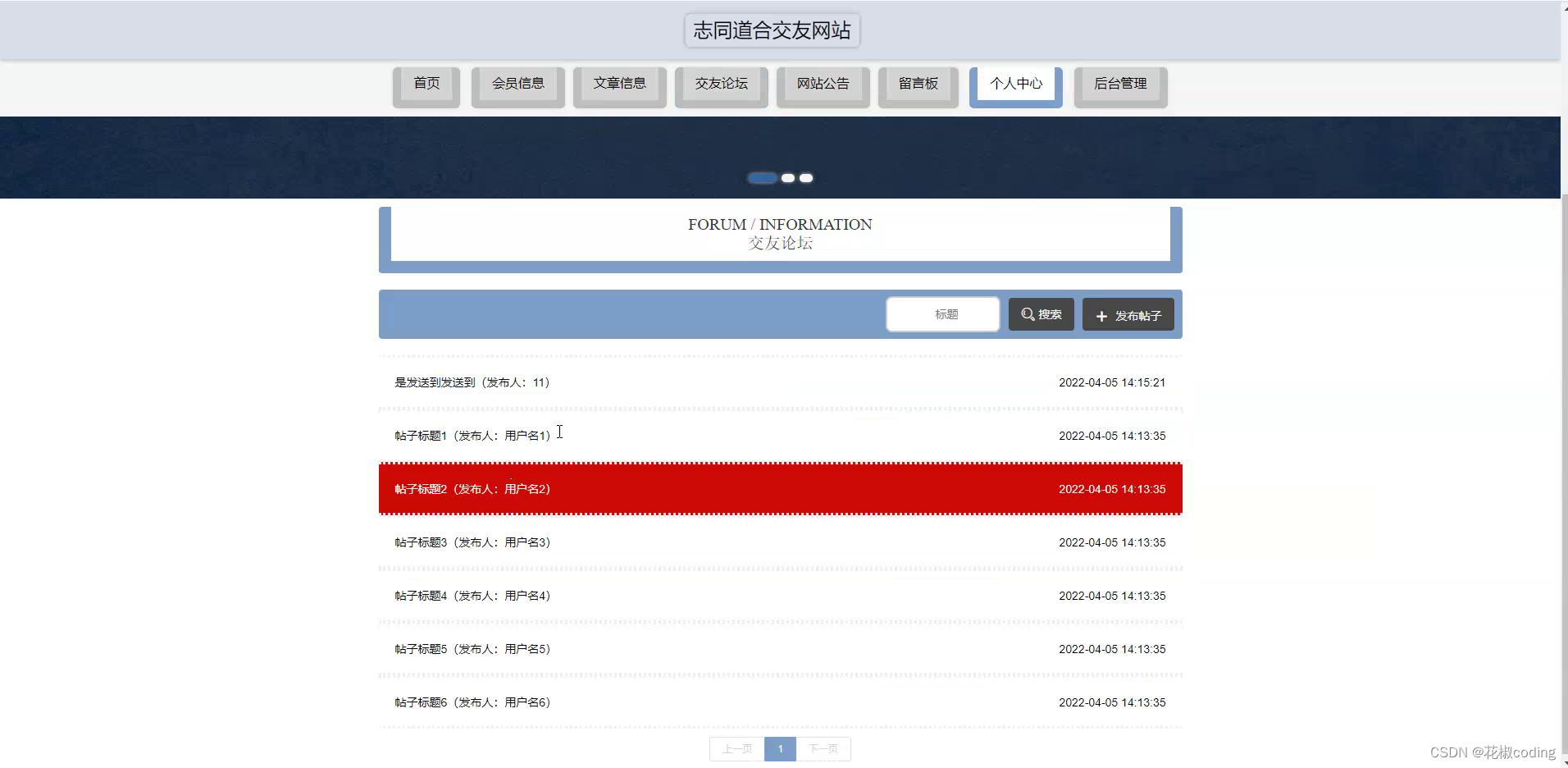The width and height of the screenshot is (1568, 768).
Task: Open post 帖子标题4 by 用户名4
Action: click(x=781, y=596)
